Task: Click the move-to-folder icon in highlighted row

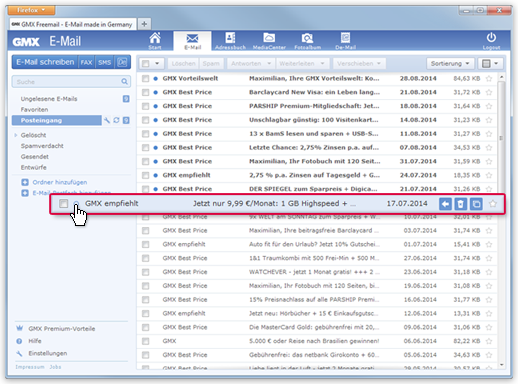Action: [476, 204]
